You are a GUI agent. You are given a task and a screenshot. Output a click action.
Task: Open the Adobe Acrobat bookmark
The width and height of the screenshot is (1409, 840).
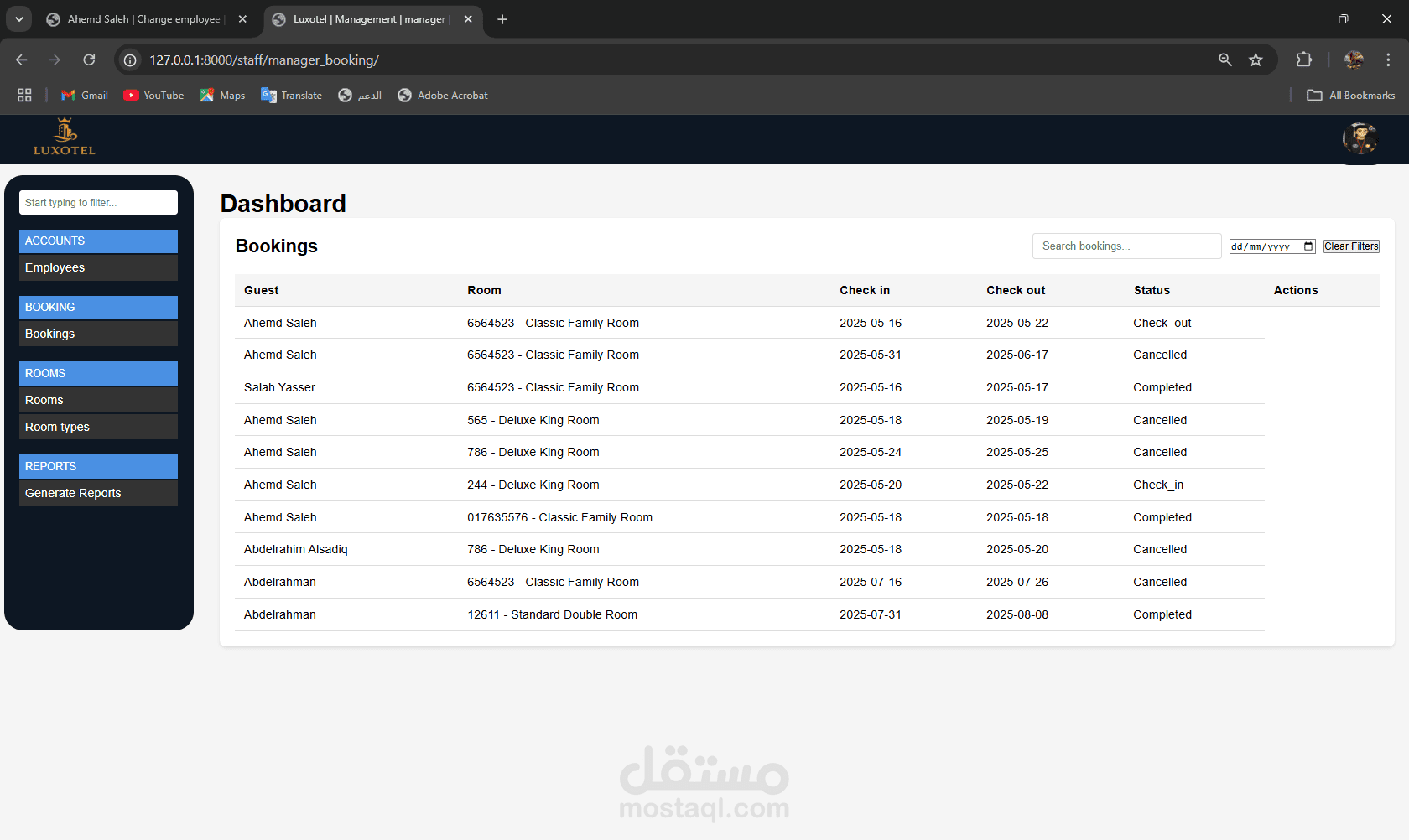[x=443, y=96]
